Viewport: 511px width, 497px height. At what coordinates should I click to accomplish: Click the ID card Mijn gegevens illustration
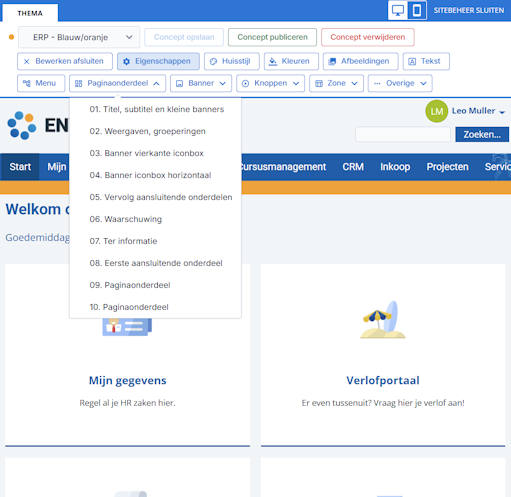127,327
